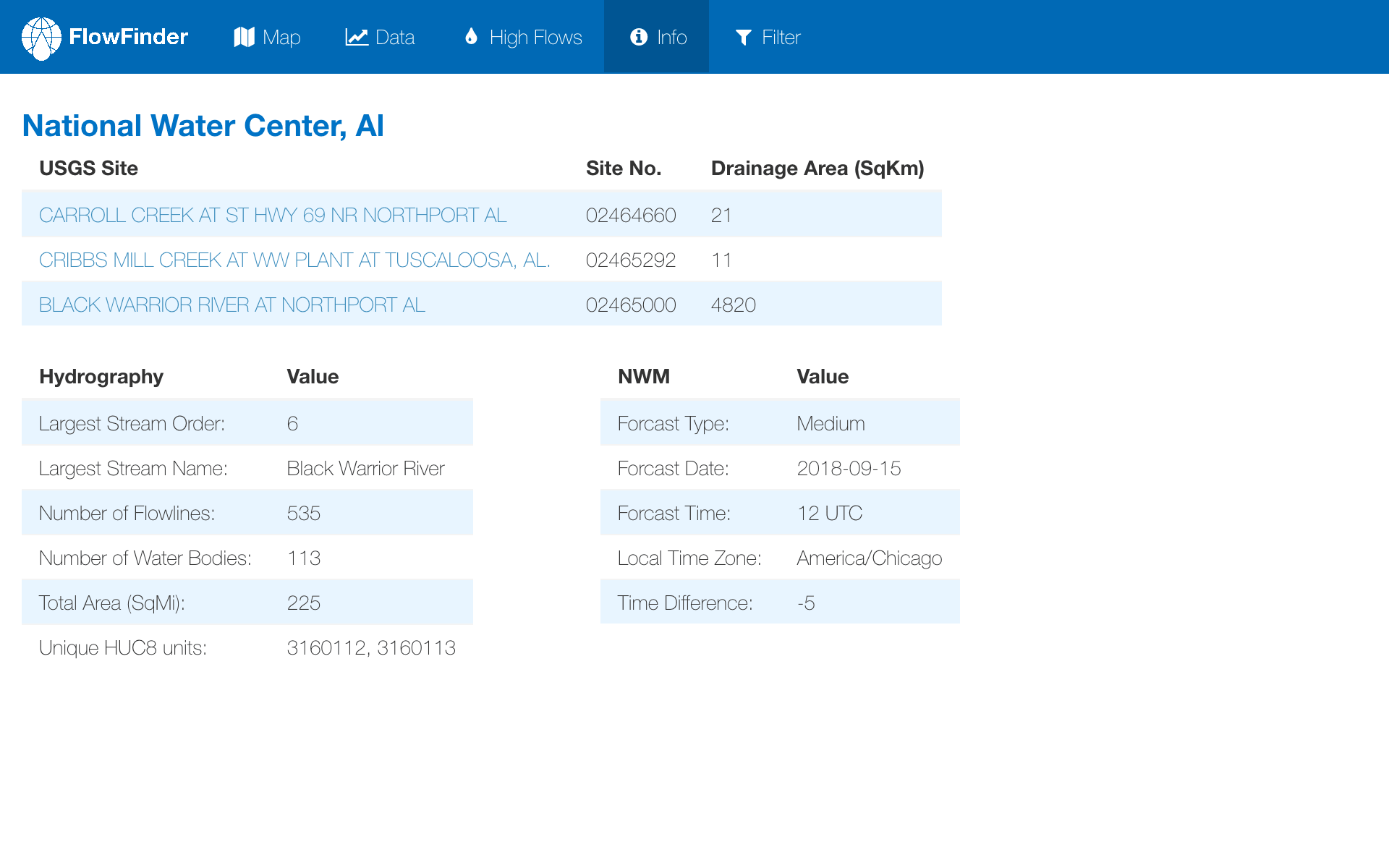Click HUC8 value 3160112, 3160113
1389x868 pixels.
click(x=371, y=647)
